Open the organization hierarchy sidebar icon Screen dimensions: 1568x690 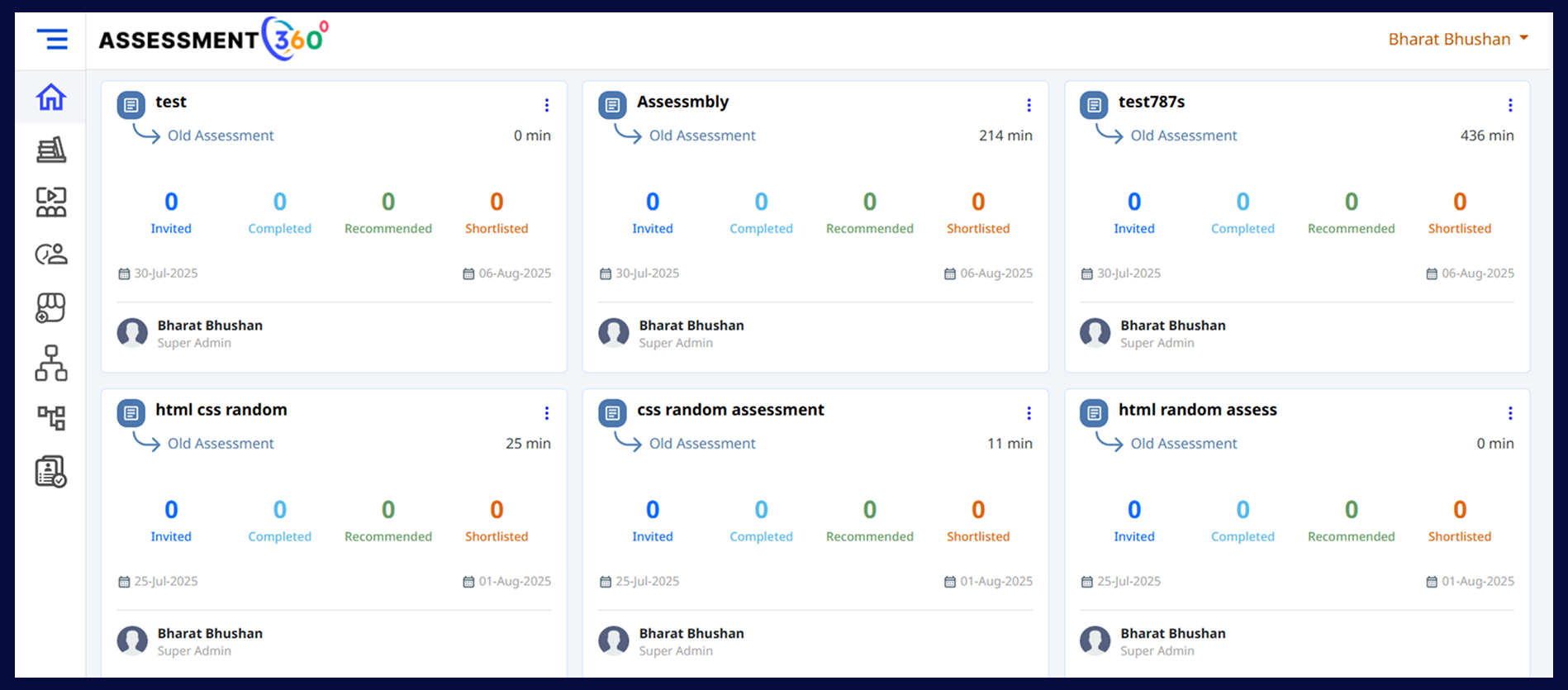pos(51,363)
